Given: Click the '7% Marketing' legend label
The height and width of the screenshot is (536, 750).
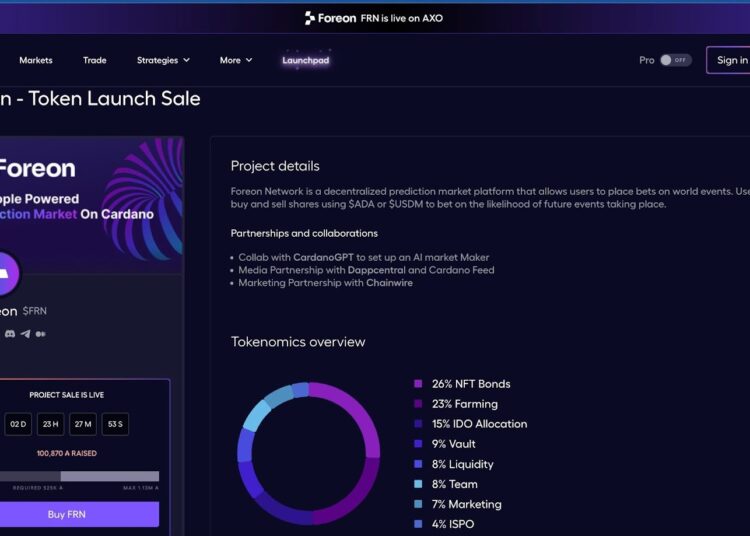Looking at the screenshot, I should click(x=467, y=504).
